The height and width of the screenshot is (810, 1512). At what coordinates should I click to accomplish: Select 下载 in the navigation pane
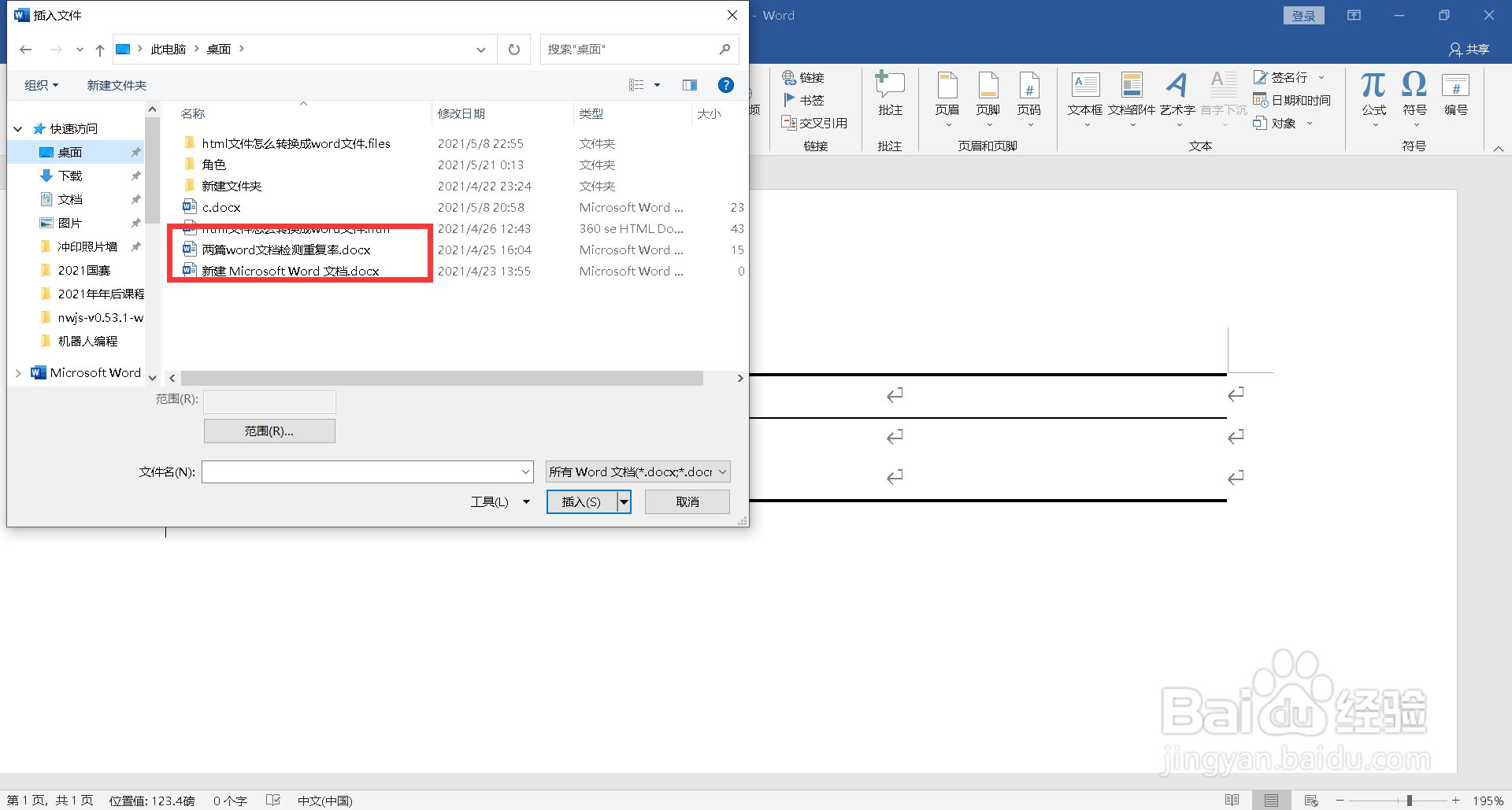click(x=70, y=176)
